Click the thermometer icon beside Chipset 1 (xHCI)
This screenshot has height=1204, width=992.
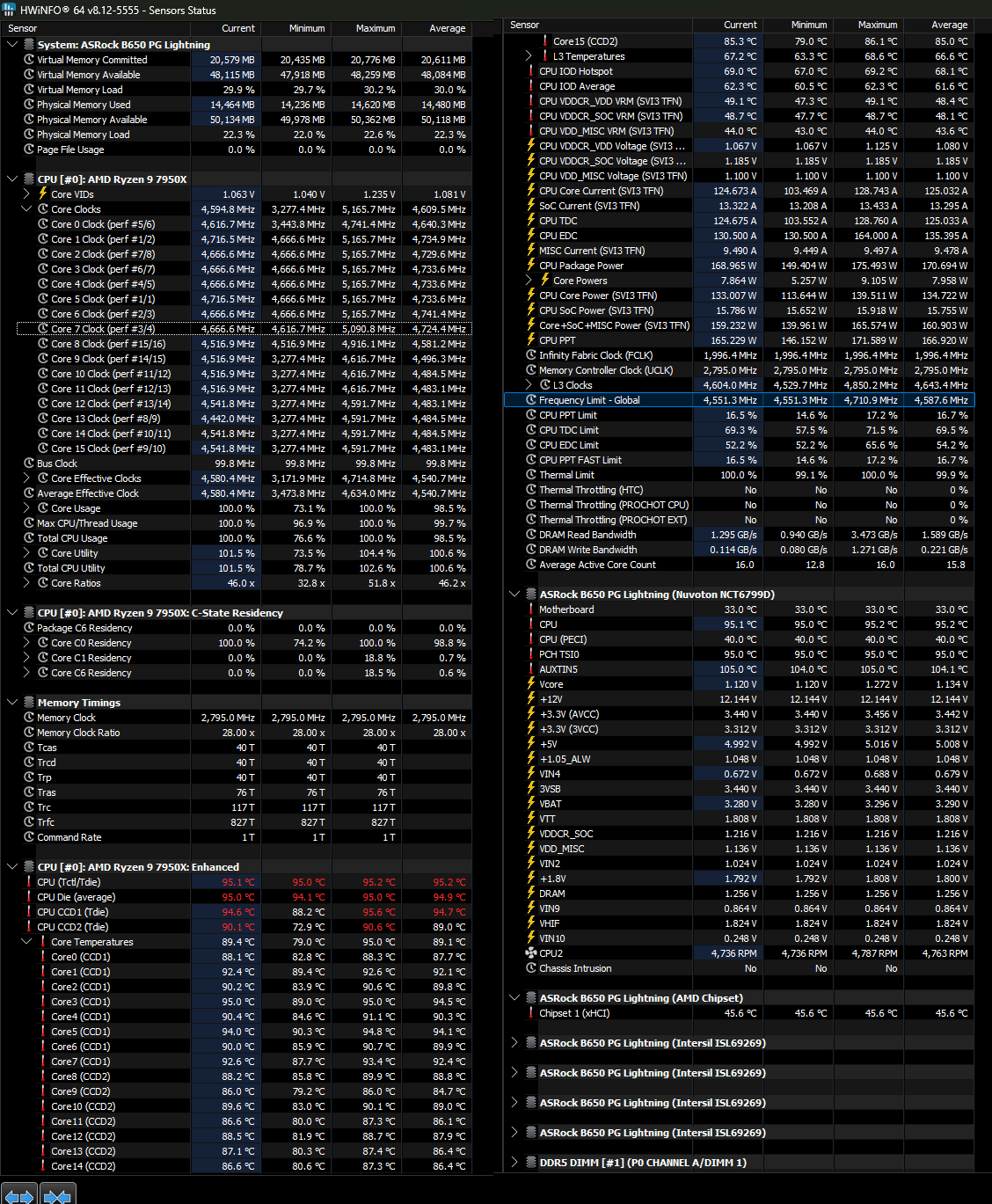[x=531, y=1013]
